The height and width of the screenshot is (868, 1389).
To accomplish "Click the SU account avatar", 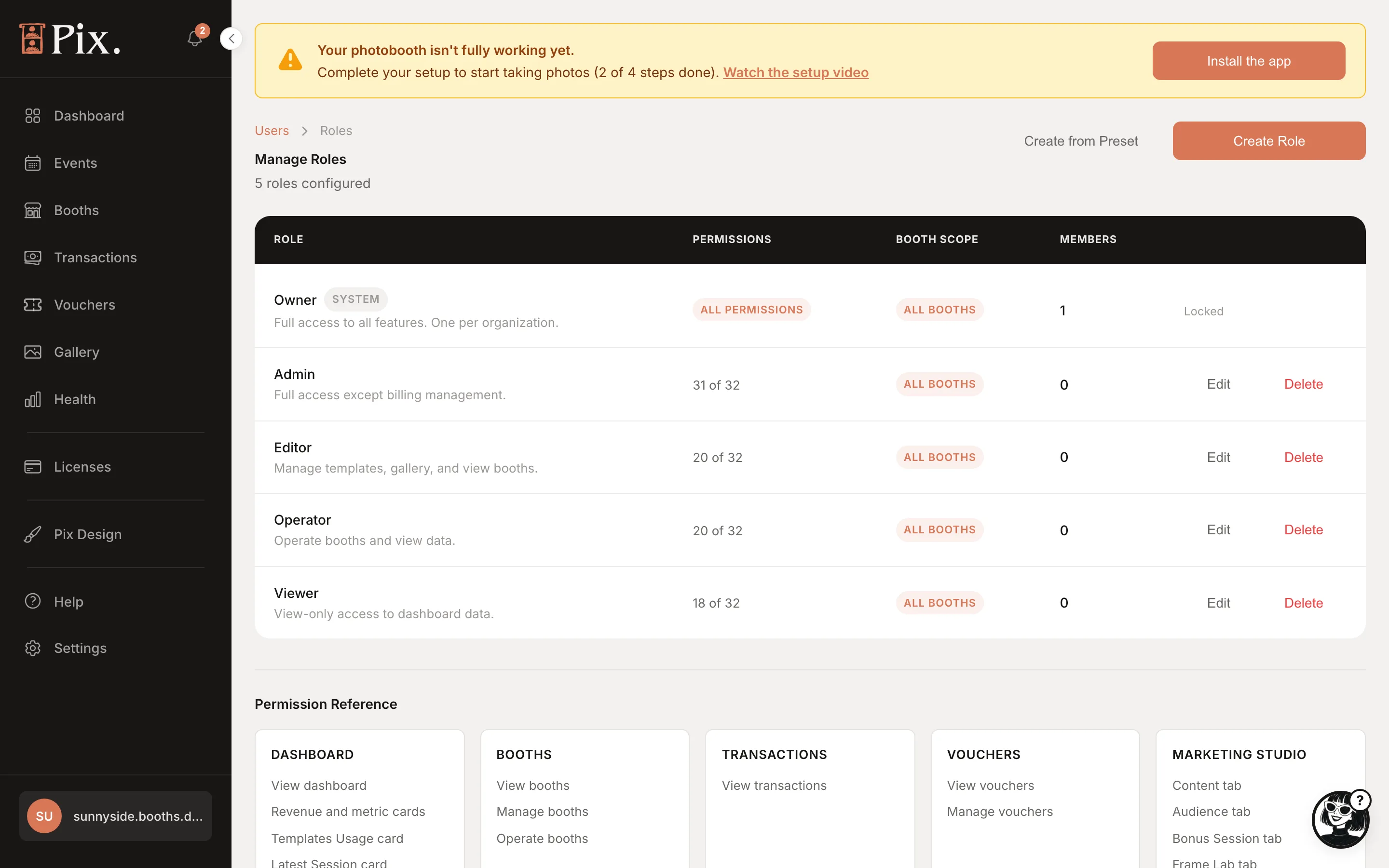I will point(44,816).
